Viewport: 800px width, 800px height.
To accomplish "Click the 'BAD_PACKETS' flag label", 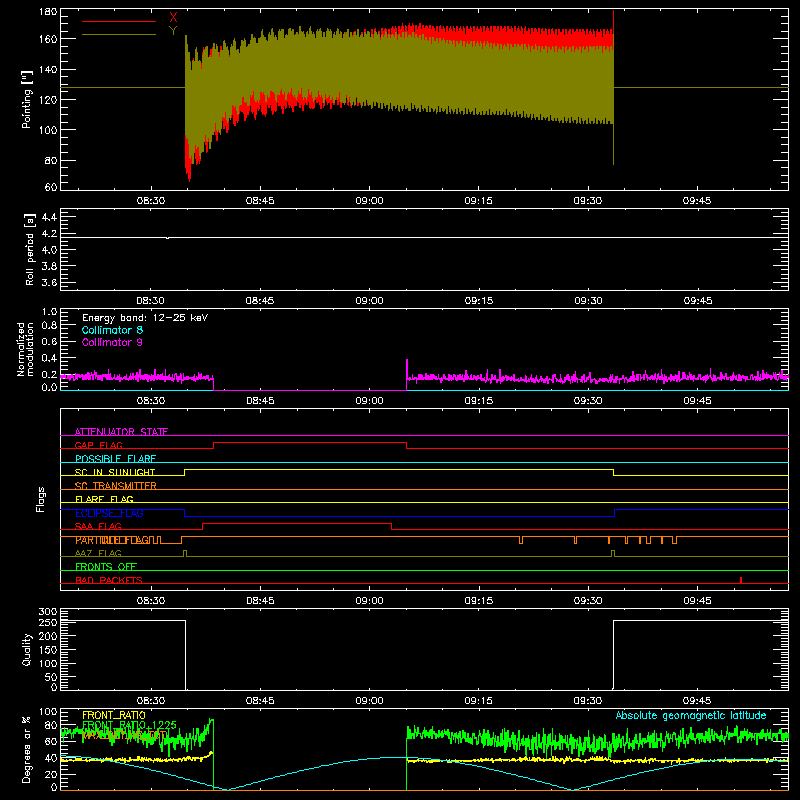I will (x=109, y=580).
